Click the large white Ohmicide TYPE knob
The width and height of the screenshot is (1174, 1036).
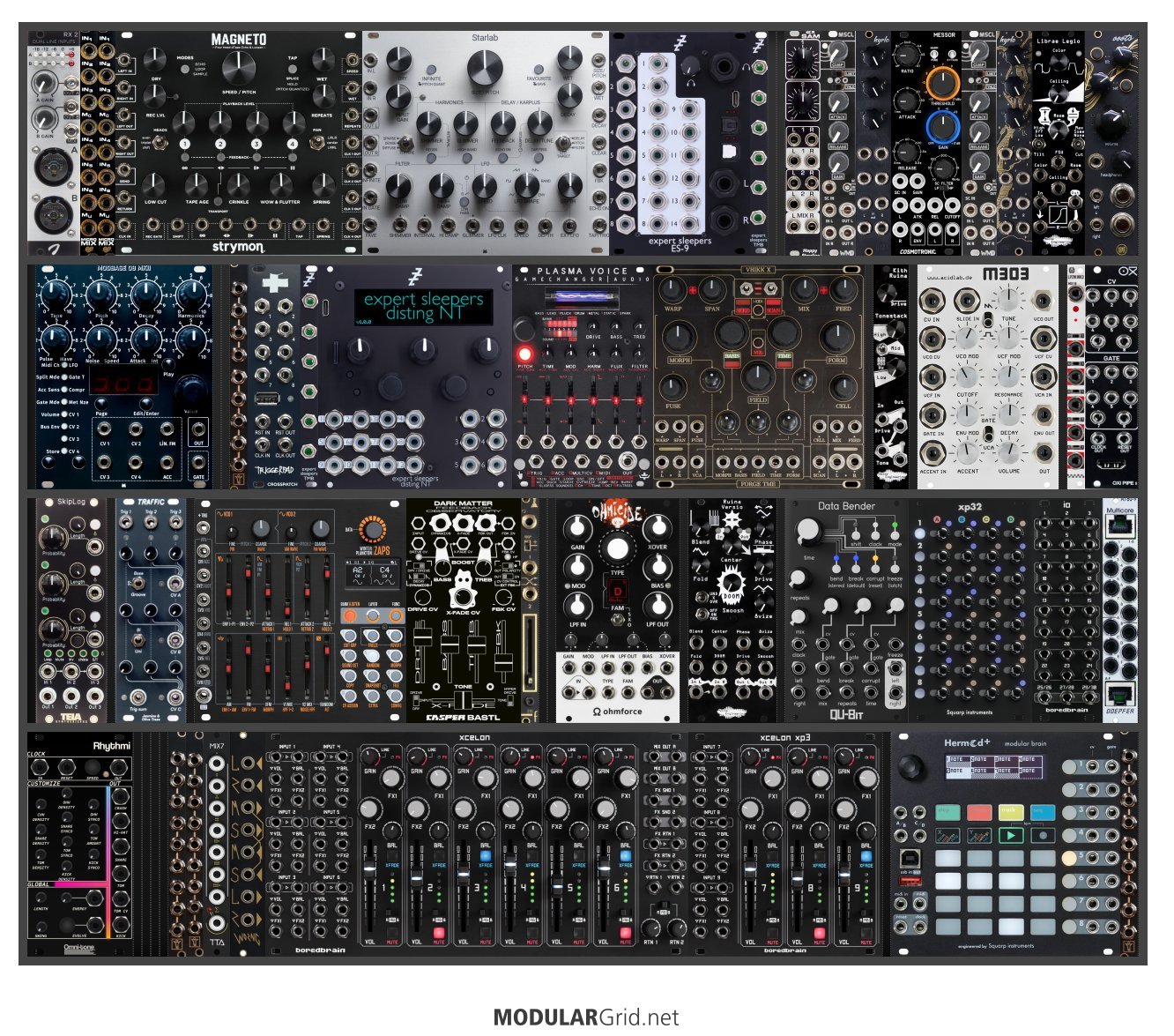(x=617, y=548)
